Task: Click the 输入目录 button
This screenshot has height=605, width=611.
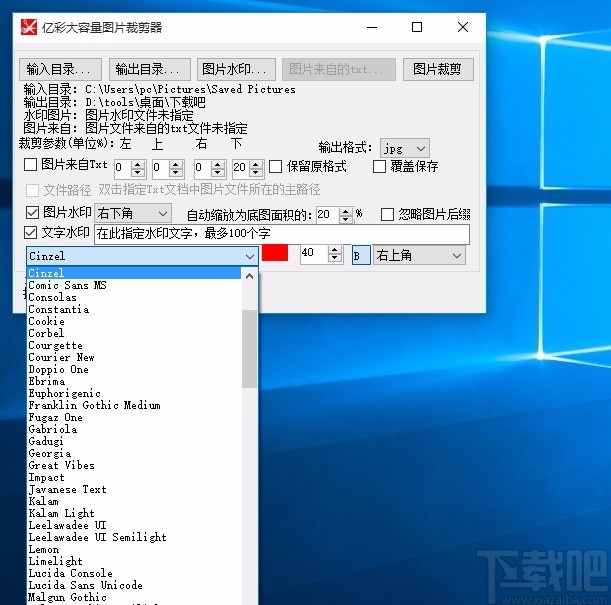Action: click(60, 69)
